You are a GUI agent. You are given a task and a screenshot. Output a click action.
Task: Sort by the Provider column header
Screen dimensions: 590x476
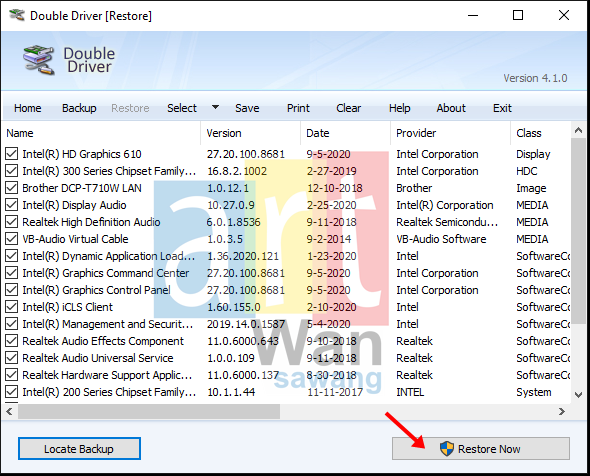pyautogui.click(x=450, y=133)
